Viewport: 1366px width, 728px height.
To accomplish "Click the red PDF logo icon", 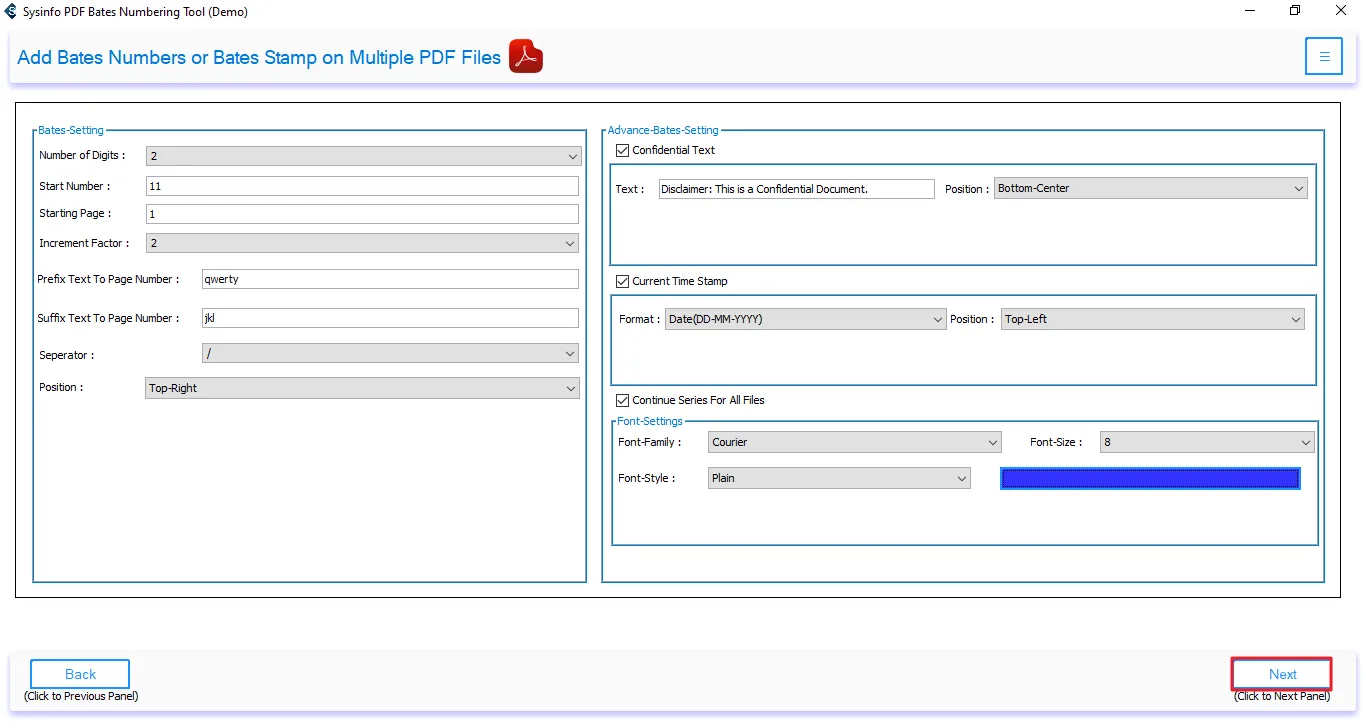I will coord(525,57).
